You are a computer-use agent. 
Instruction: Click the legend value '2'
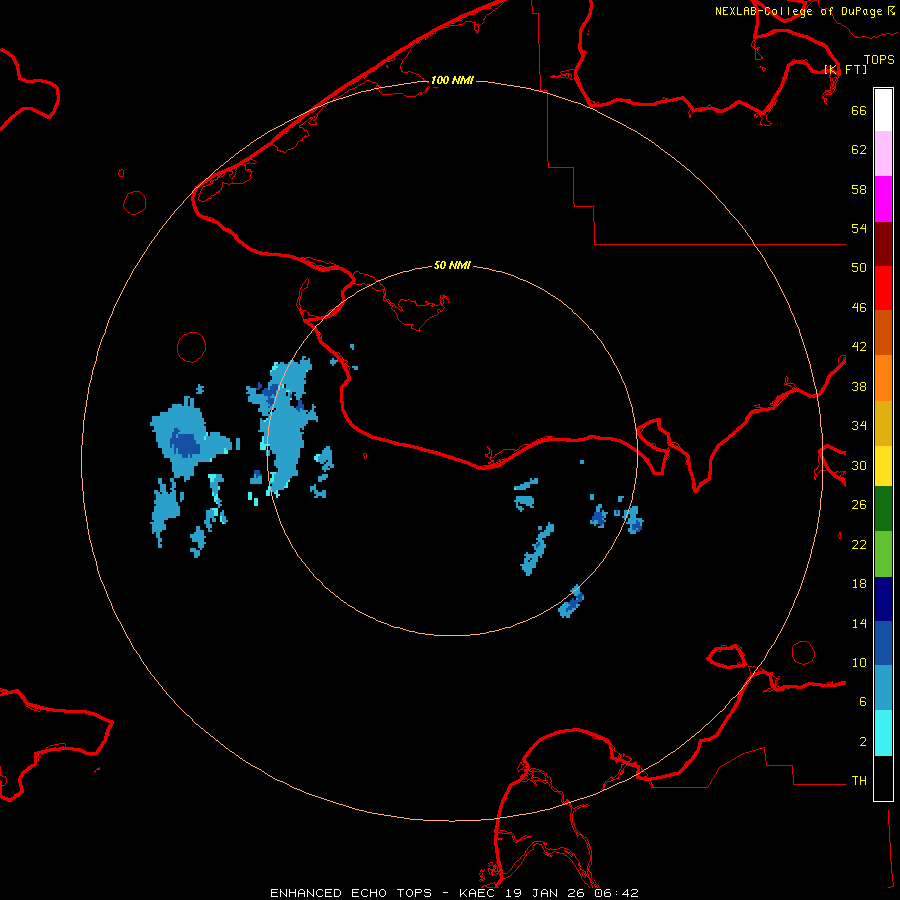(863, 742)
